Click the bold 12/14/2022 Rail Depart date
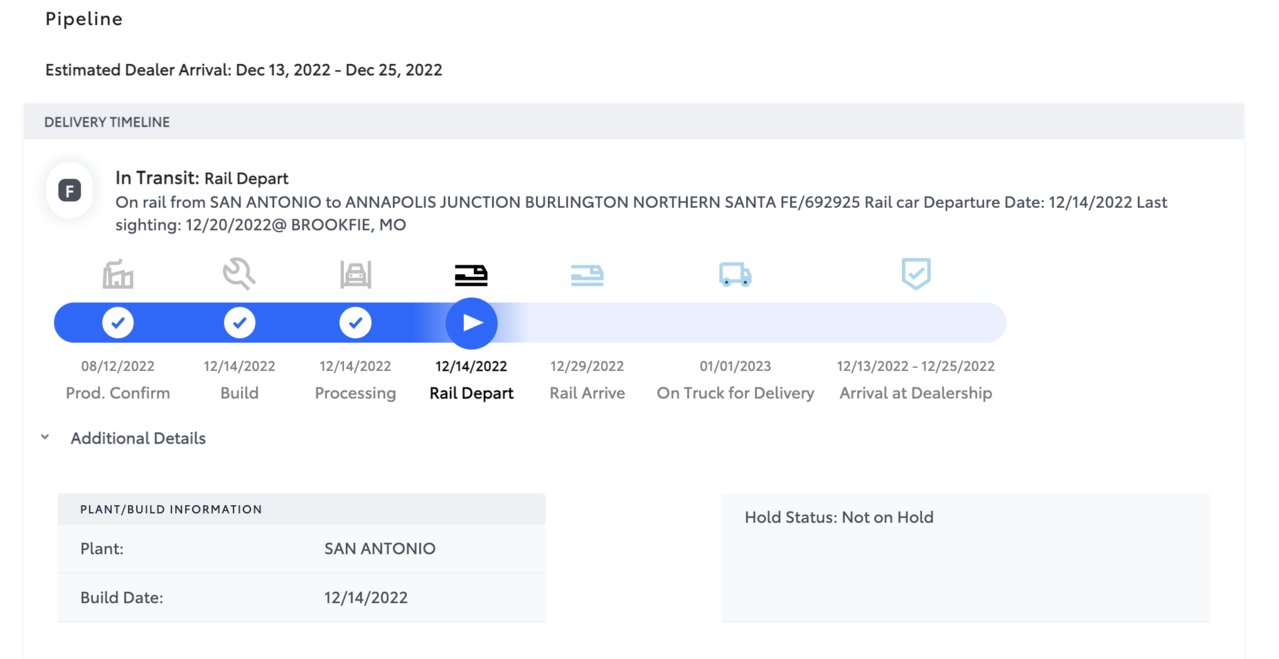 (x=472, y=366)
